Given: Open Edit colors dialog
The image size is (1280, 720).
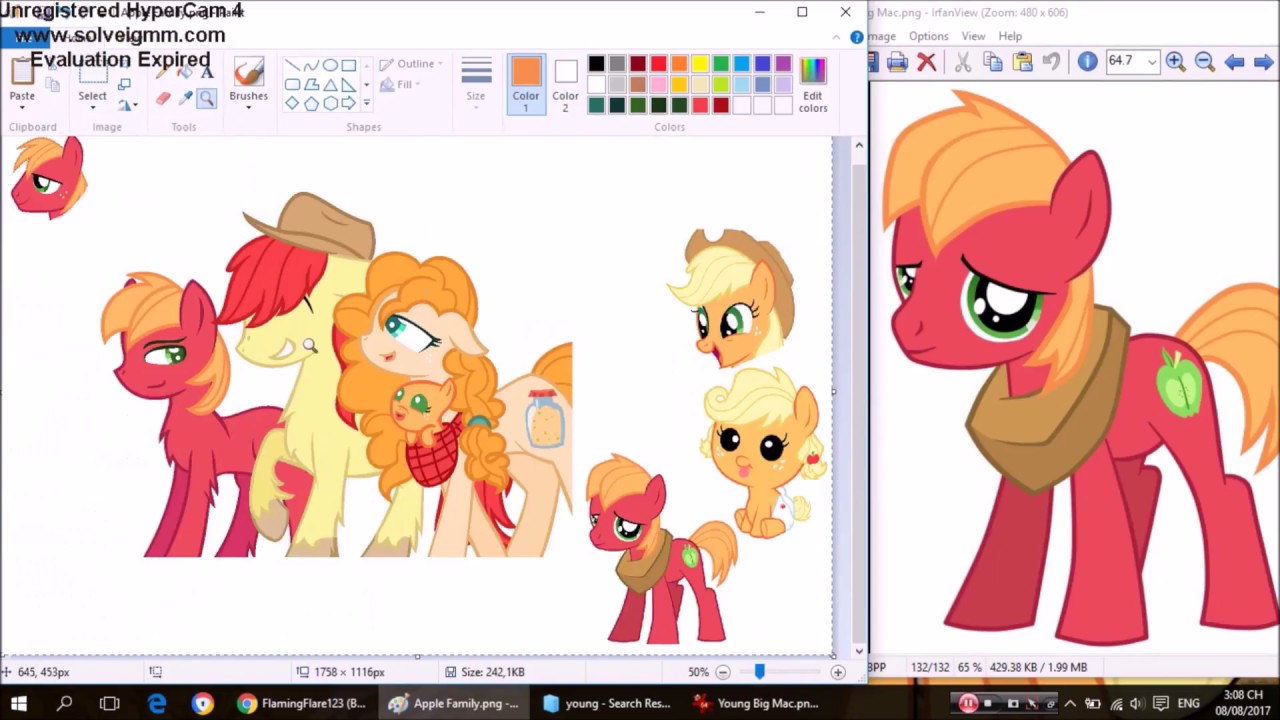Looking at the screenshot, I should click(x=813, y=84).
